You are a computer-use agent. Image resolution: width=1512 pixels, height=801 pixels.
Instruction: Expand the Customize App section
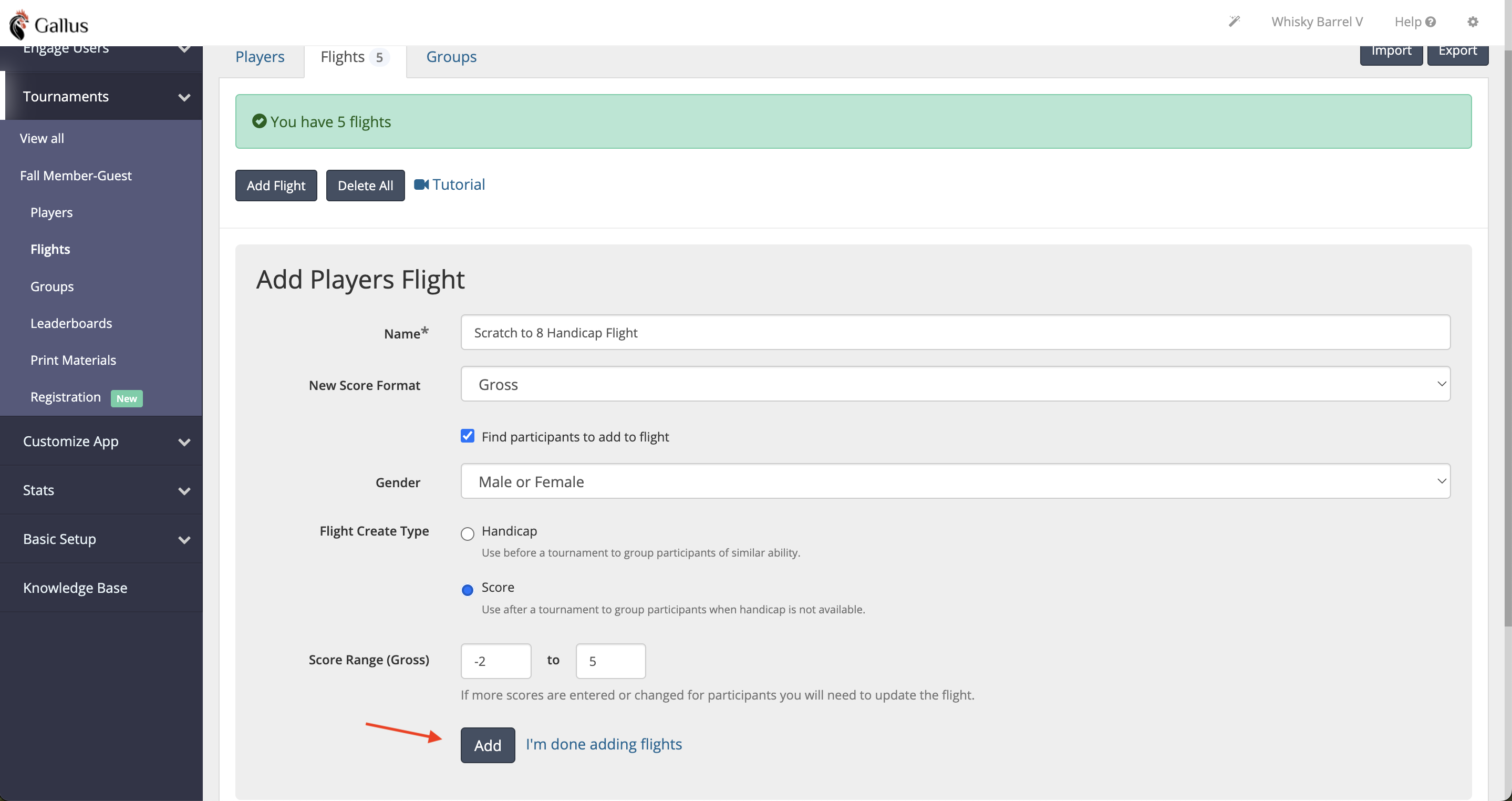101,441
